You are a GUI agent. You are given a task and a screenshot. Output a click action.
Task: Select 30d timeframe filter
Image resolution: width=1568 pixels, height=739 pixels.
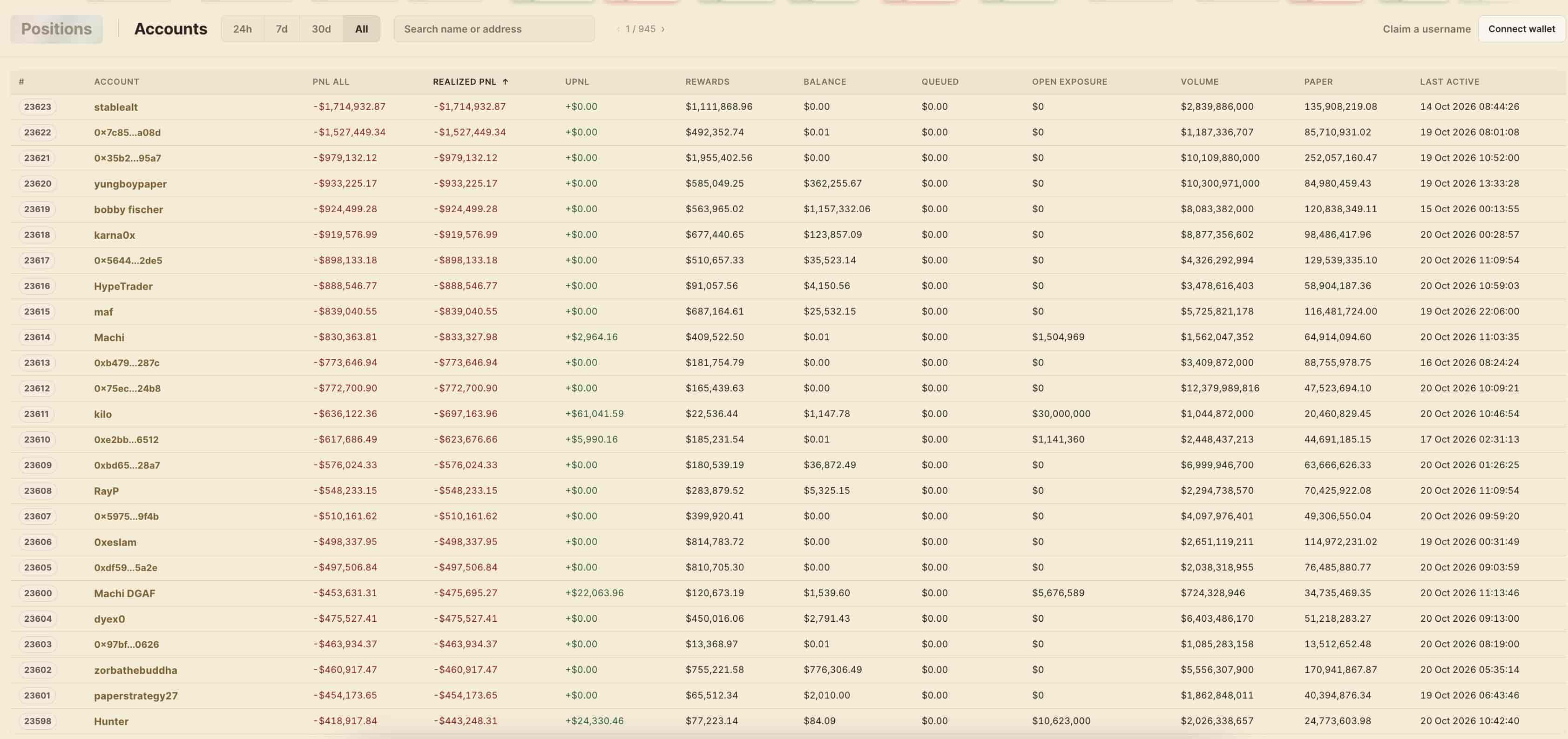tap(321, 28)
